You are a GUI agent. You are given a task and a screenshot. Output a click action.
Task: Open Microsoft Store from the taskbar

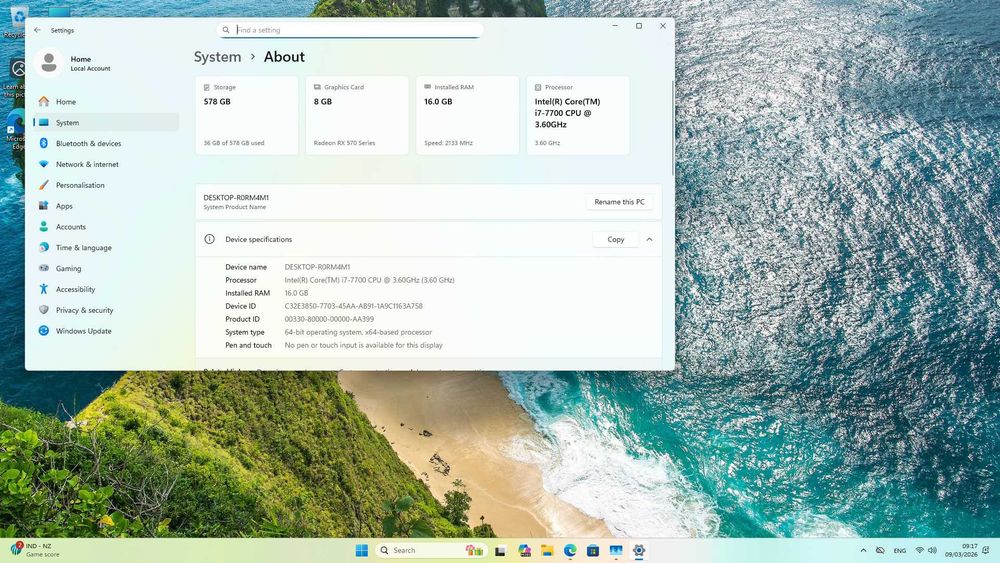point(593,550)
